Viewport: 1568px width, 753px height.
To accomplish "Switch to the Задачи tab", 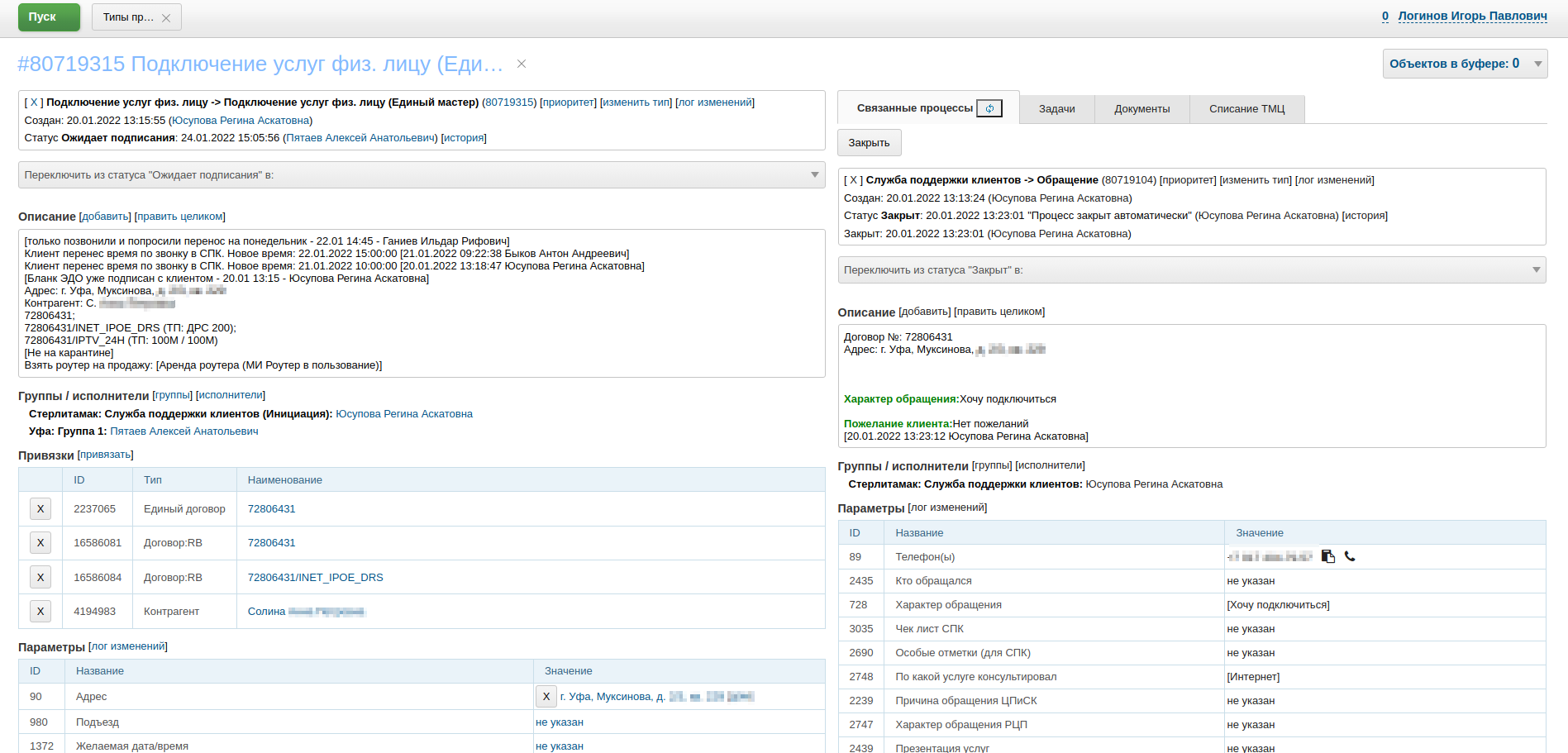I will [x=1056, y=109].
